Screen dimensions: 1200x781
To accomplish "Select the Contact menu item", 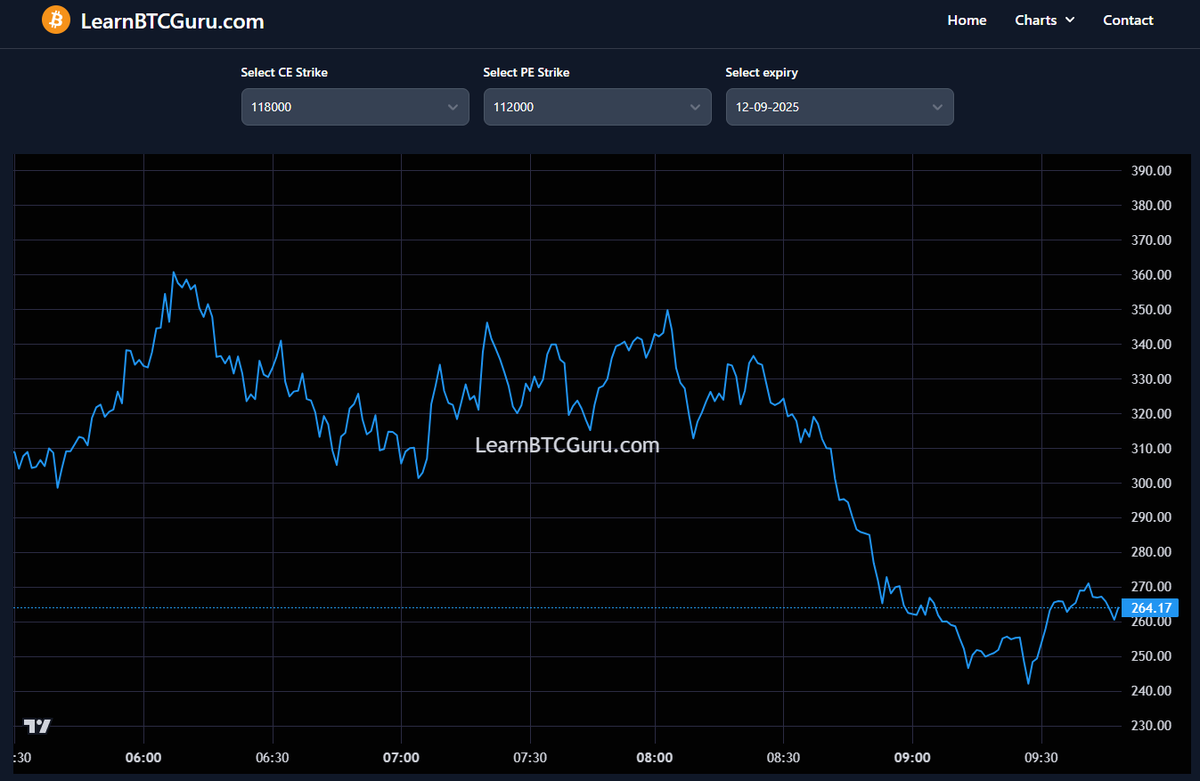I will pos(1128,20).
